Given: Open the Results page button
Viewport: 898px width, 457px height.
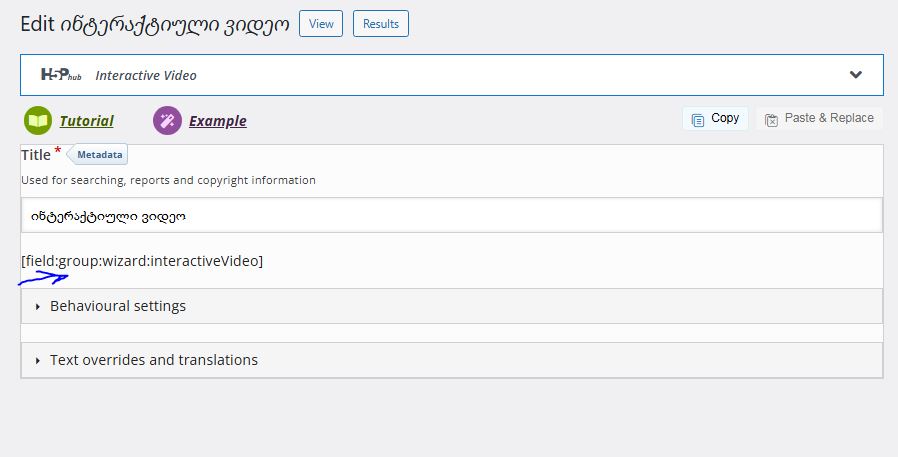Looking at the screenshot, I should [381, 23].
